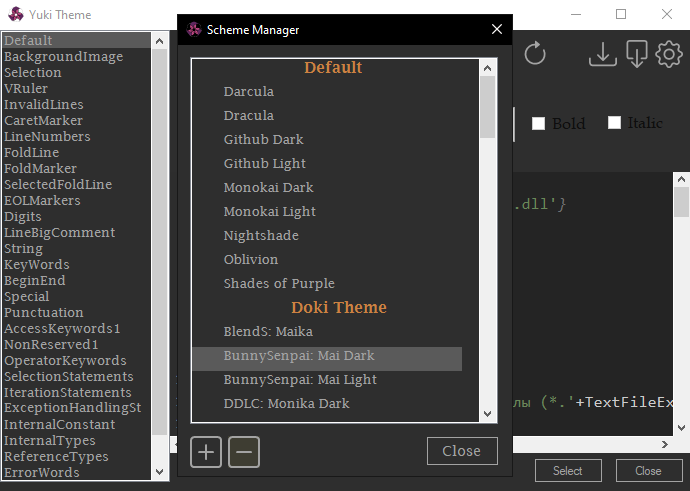This screenshot has height=491, width=690.
Task: Click code preview scroll up arrow
Action: click(681, 179)
